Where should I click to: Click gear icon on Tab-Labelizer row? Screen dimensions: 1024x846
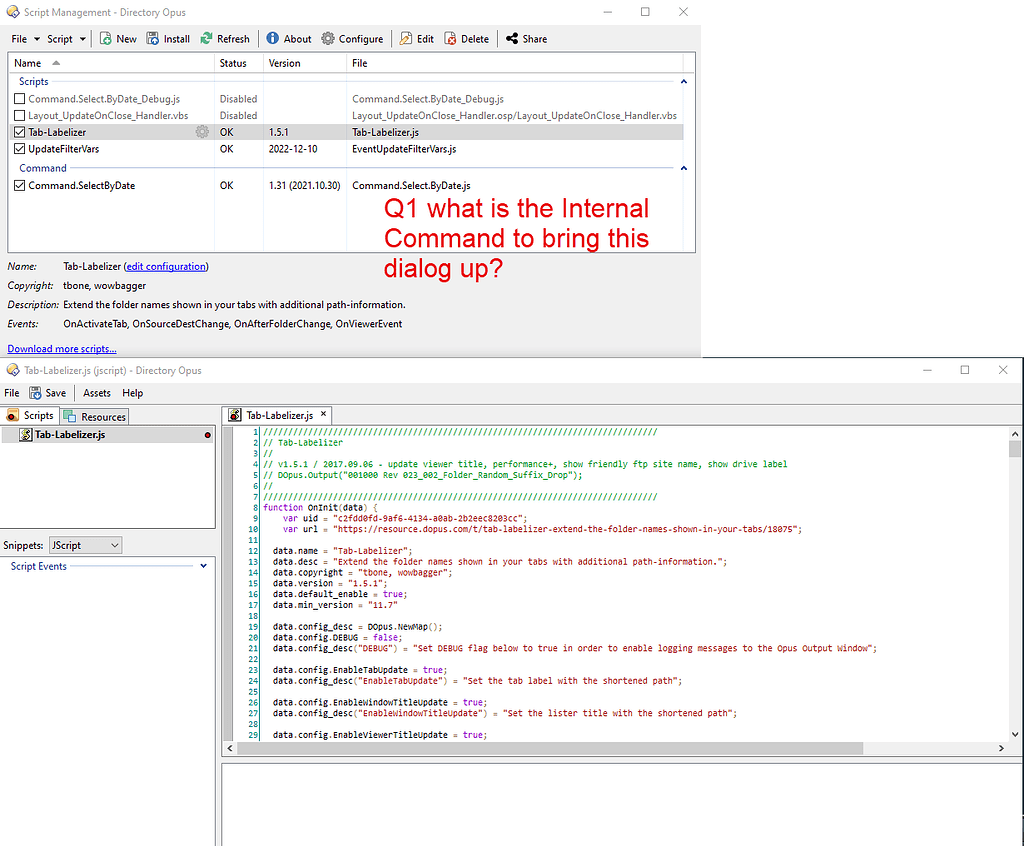[202, 132]
